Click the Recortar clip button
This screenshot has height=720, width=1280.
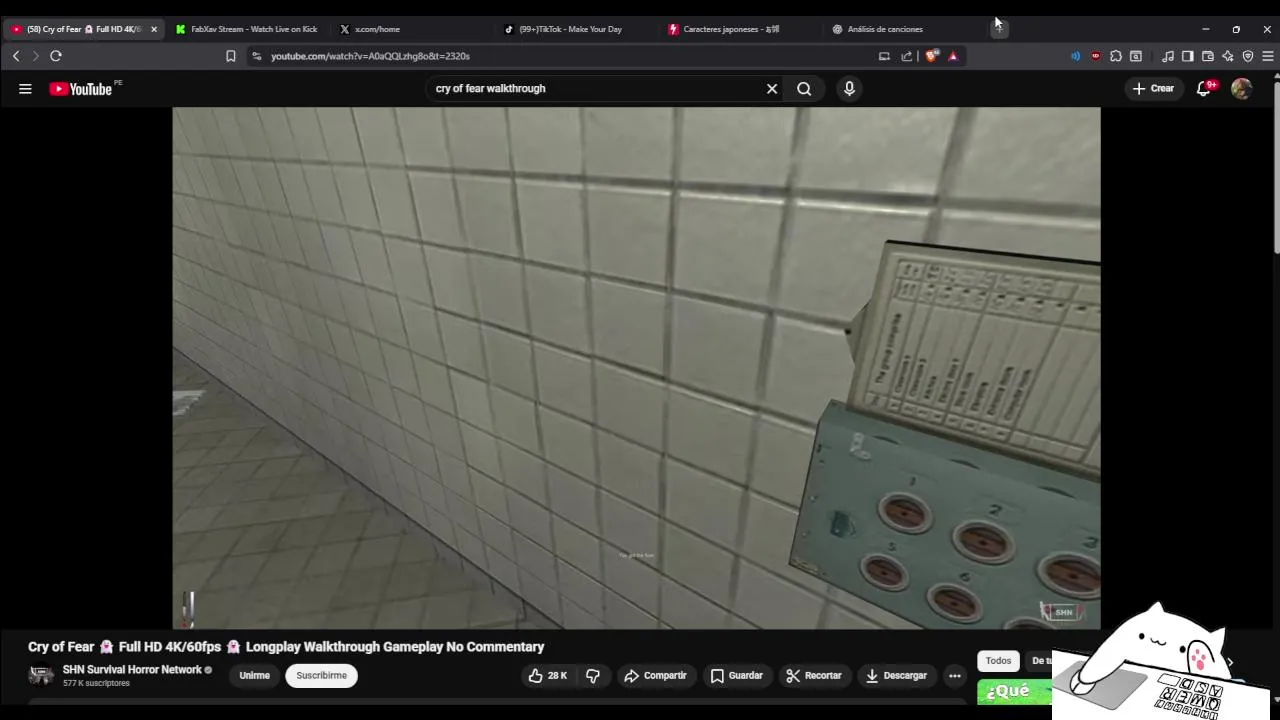(813, 676)
